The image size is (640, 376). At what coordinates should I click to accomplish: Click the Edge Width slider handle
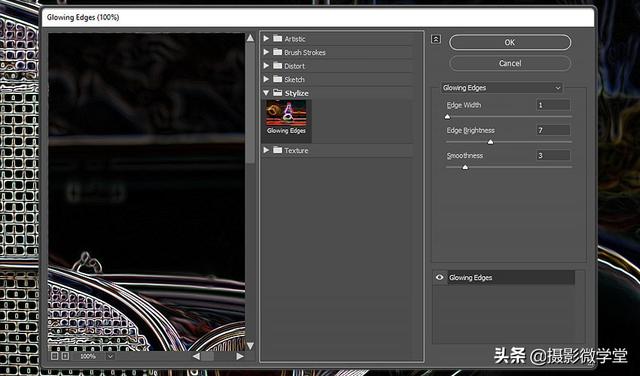[x=447, y=117]
